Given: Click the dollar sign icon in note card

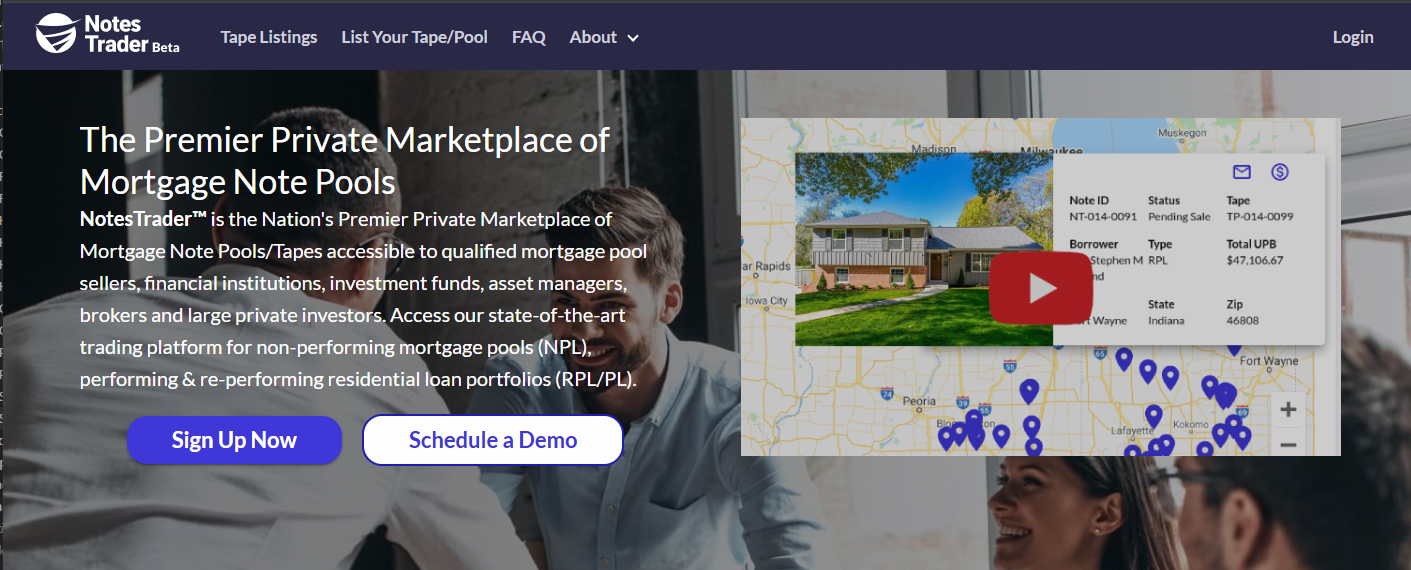Looking at the screenshot, I should pos(1280,172).
